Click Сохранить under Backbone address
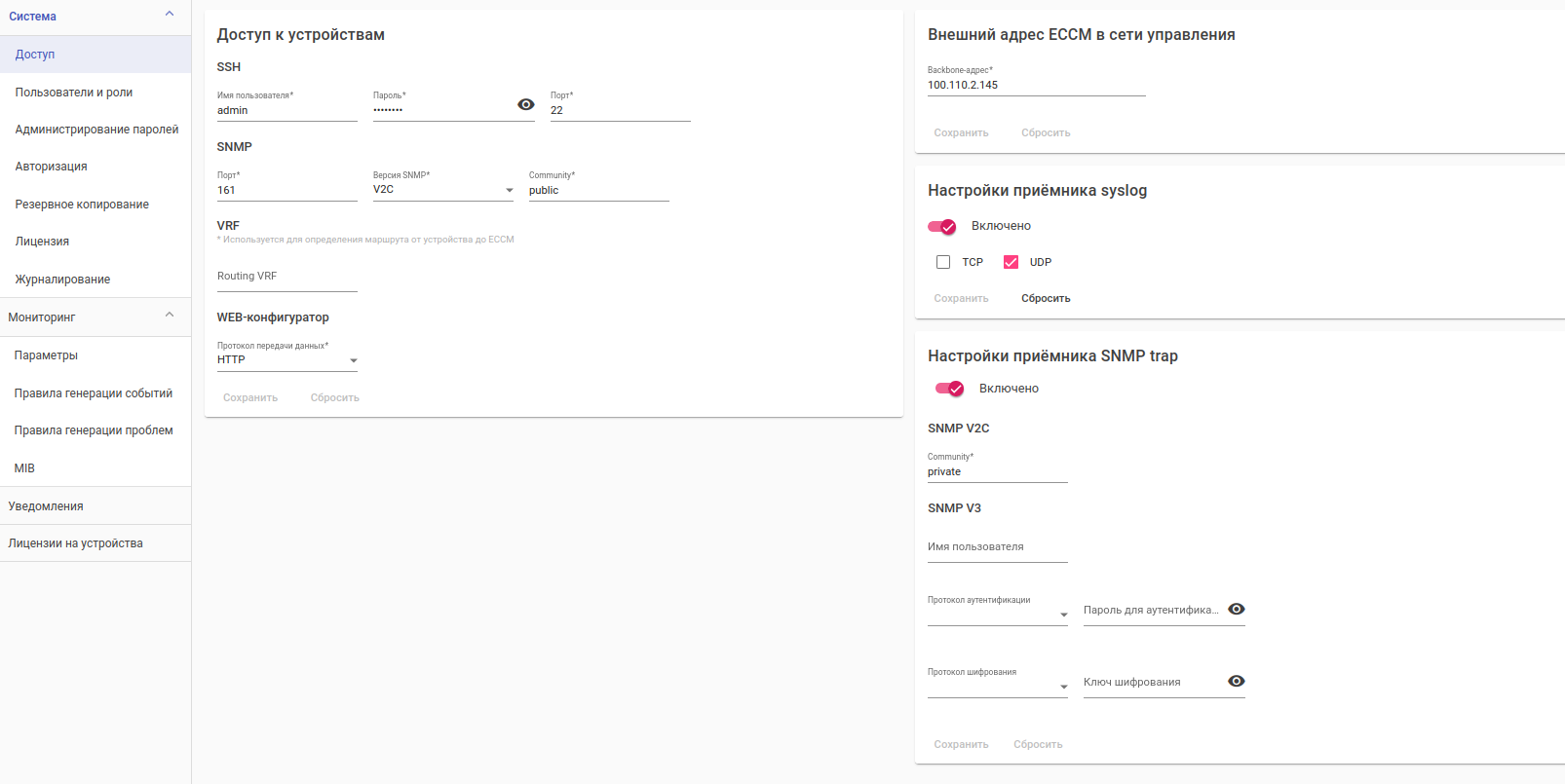 click(961, 133)
